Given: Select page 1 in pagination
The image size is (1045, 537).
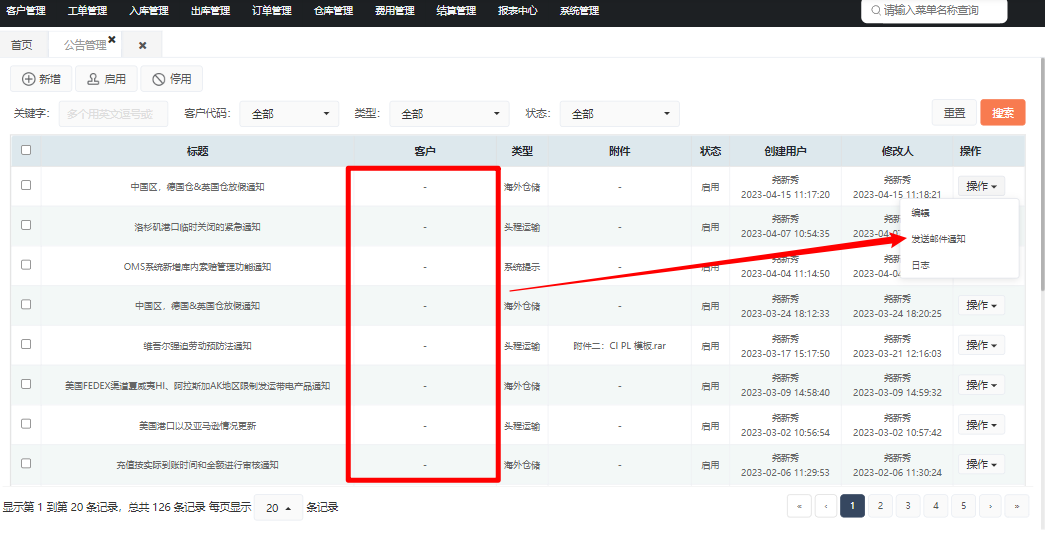Looking at the screenshot, I should [852, 506].
